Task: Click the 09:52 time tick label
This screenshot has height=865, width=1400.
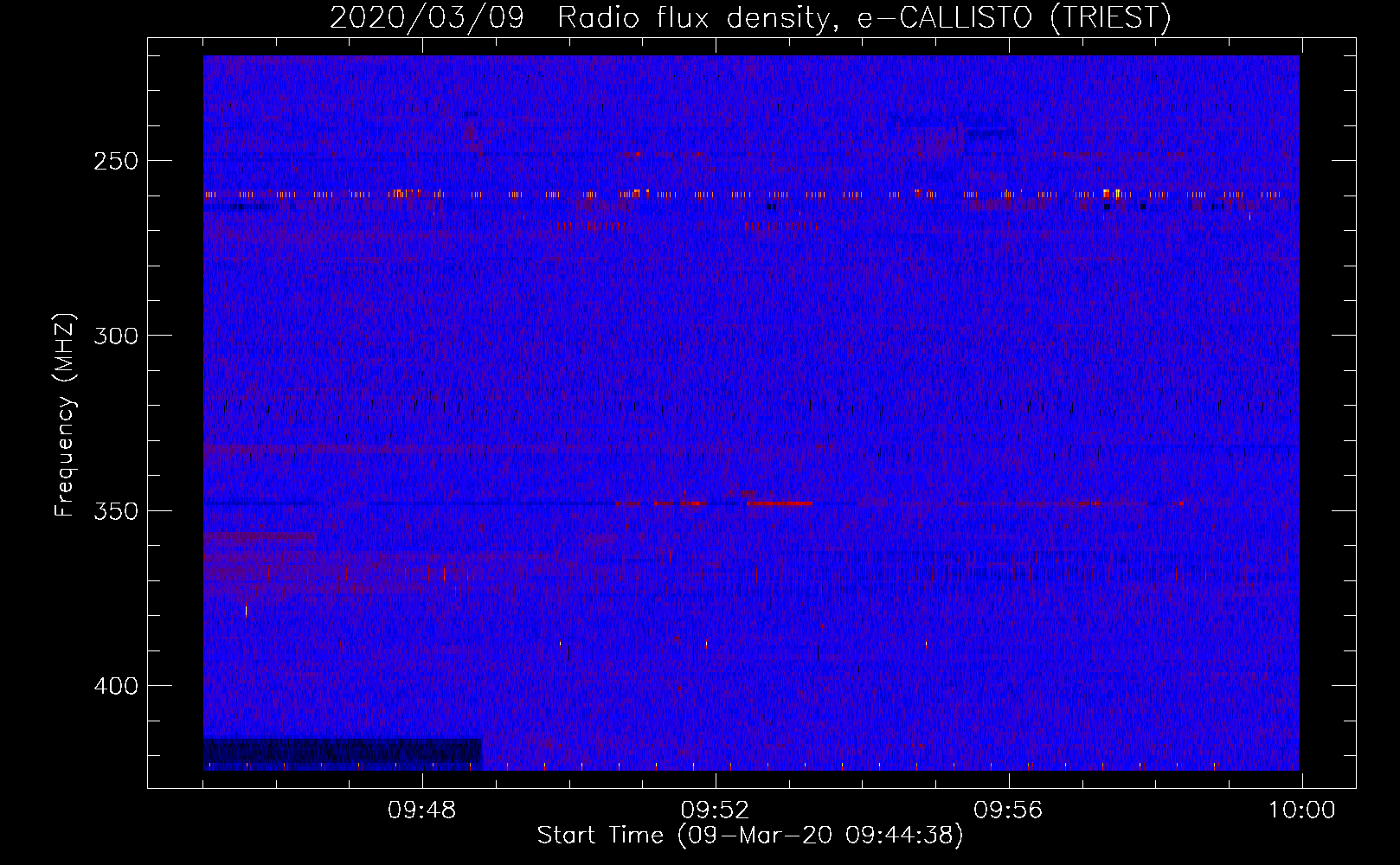Action: (715, 811)
